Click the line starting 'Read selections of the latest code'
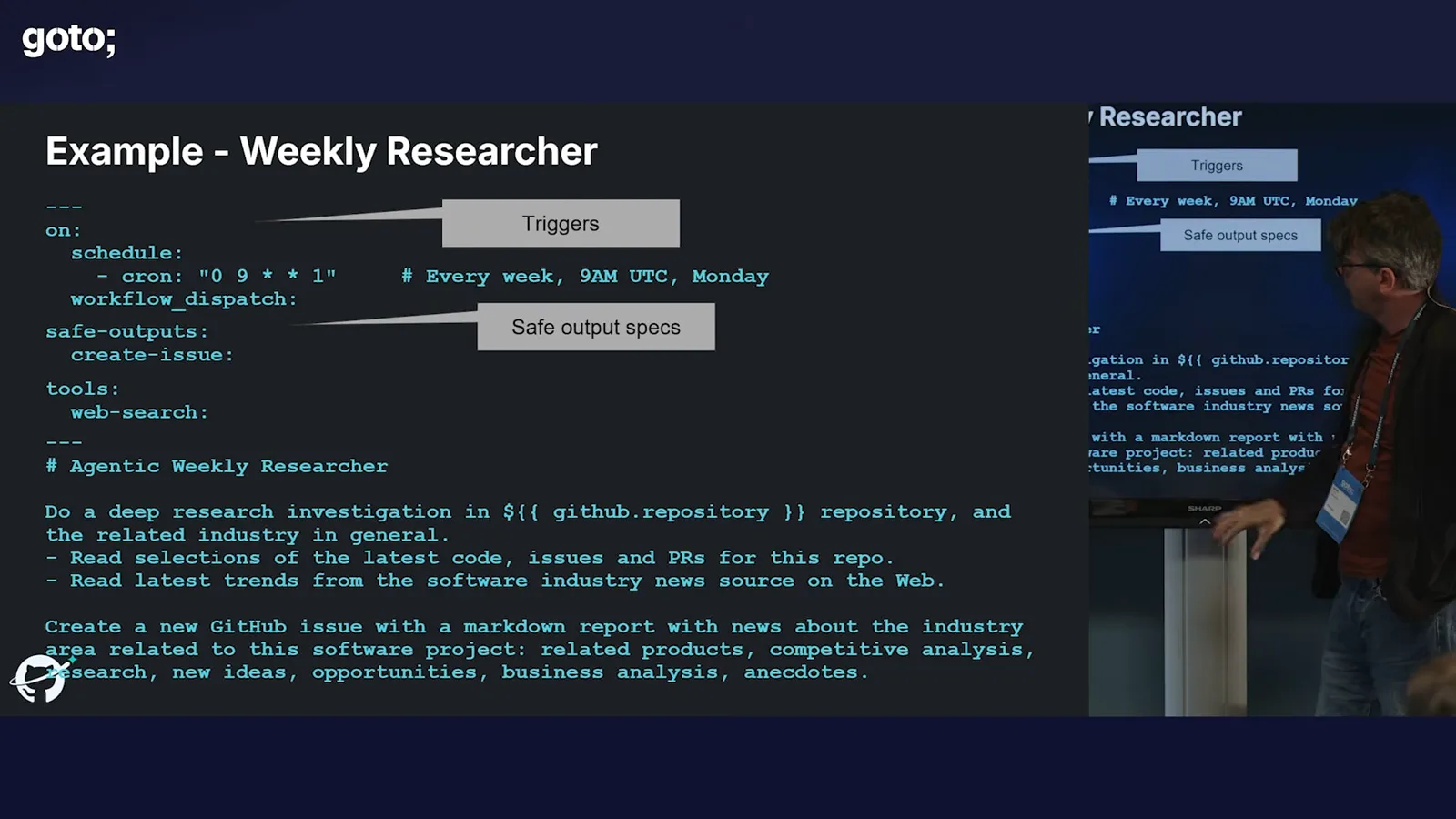The height and width of the screenshot is (819, 1456). [x=470, y=558]
